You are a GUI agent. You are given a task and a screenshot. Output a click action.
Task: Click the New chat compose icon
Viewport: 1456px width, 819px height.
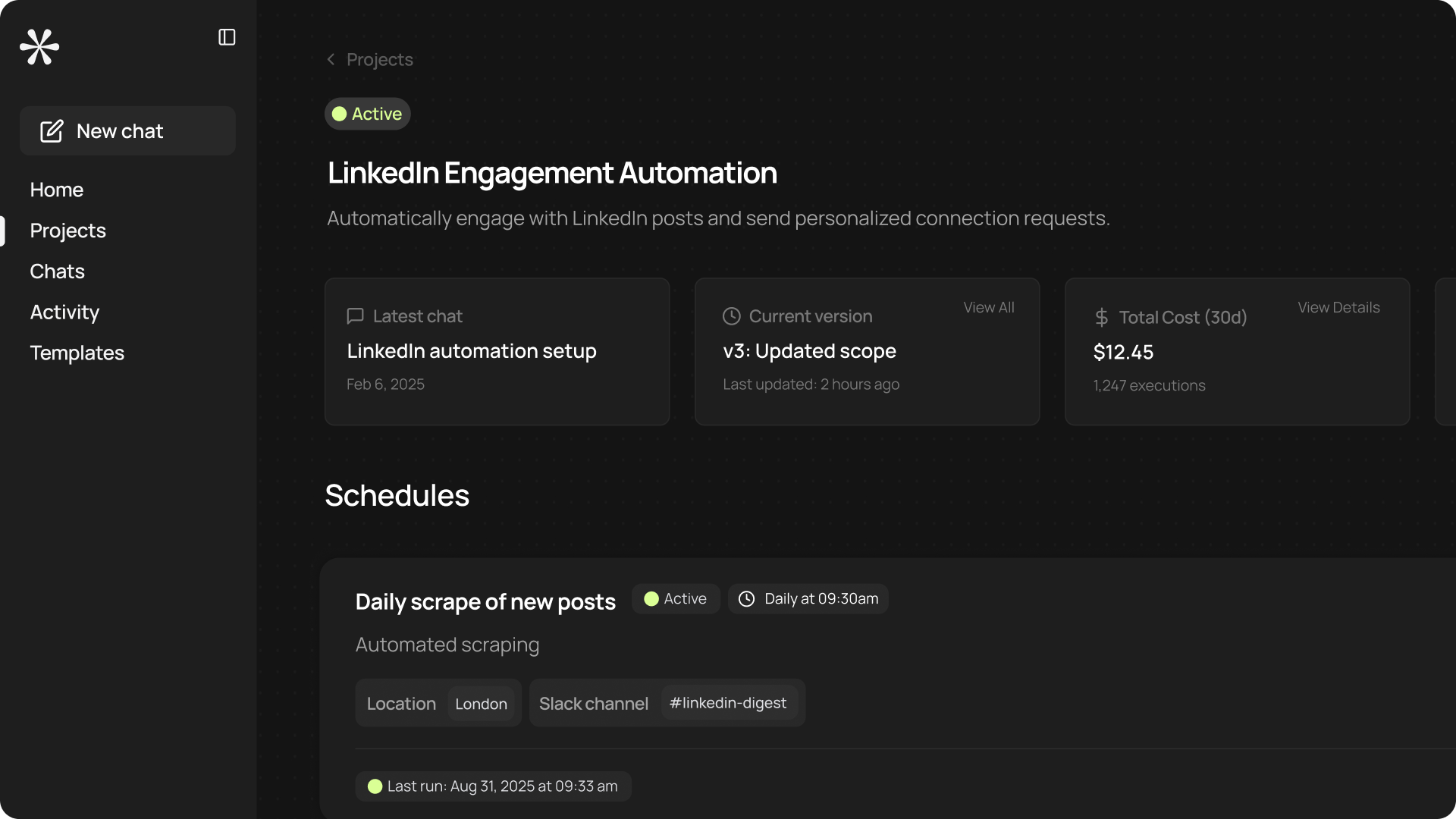click(x=52, y=131)
